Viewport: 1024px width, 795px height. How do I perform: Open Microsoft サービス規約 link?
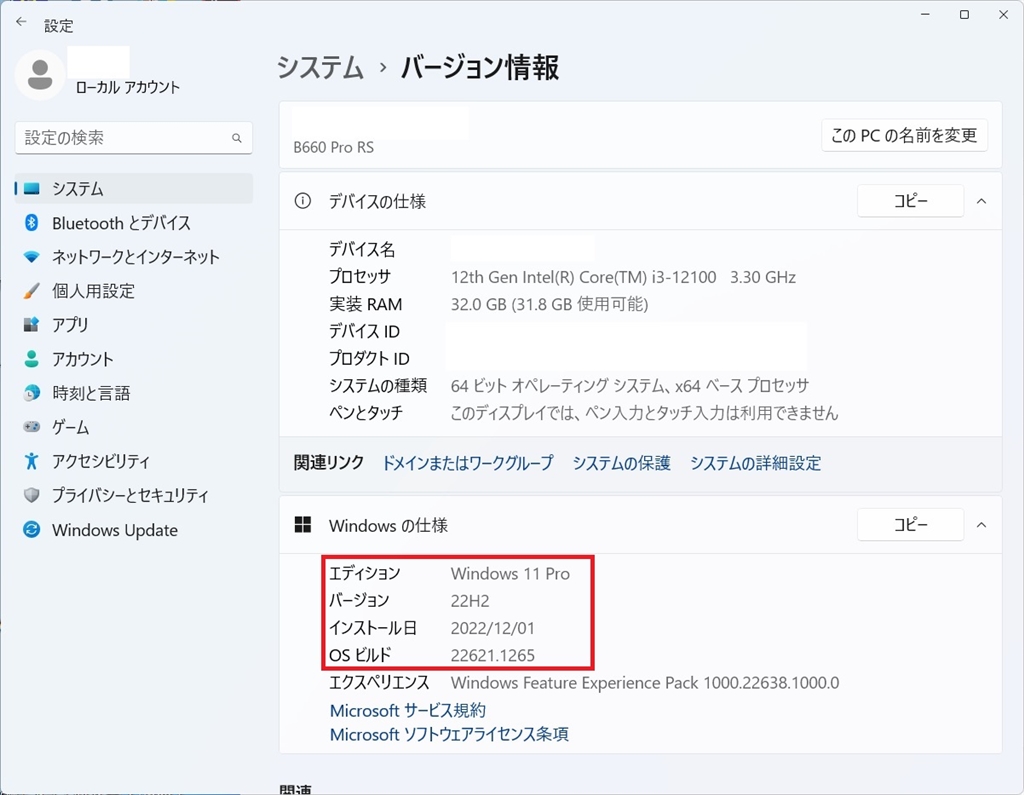[408, 710]
